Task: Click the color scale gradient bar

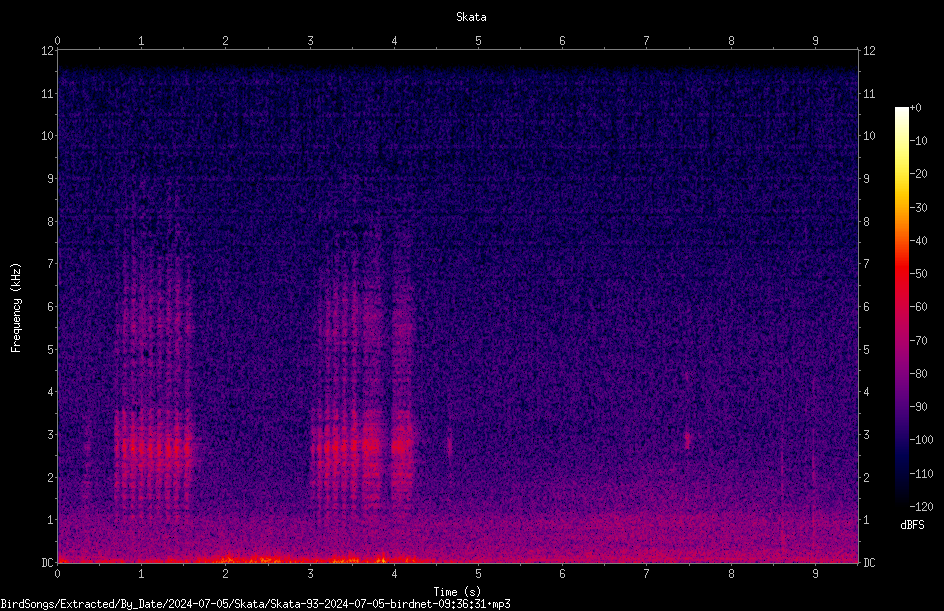Action: coord(901,306)
